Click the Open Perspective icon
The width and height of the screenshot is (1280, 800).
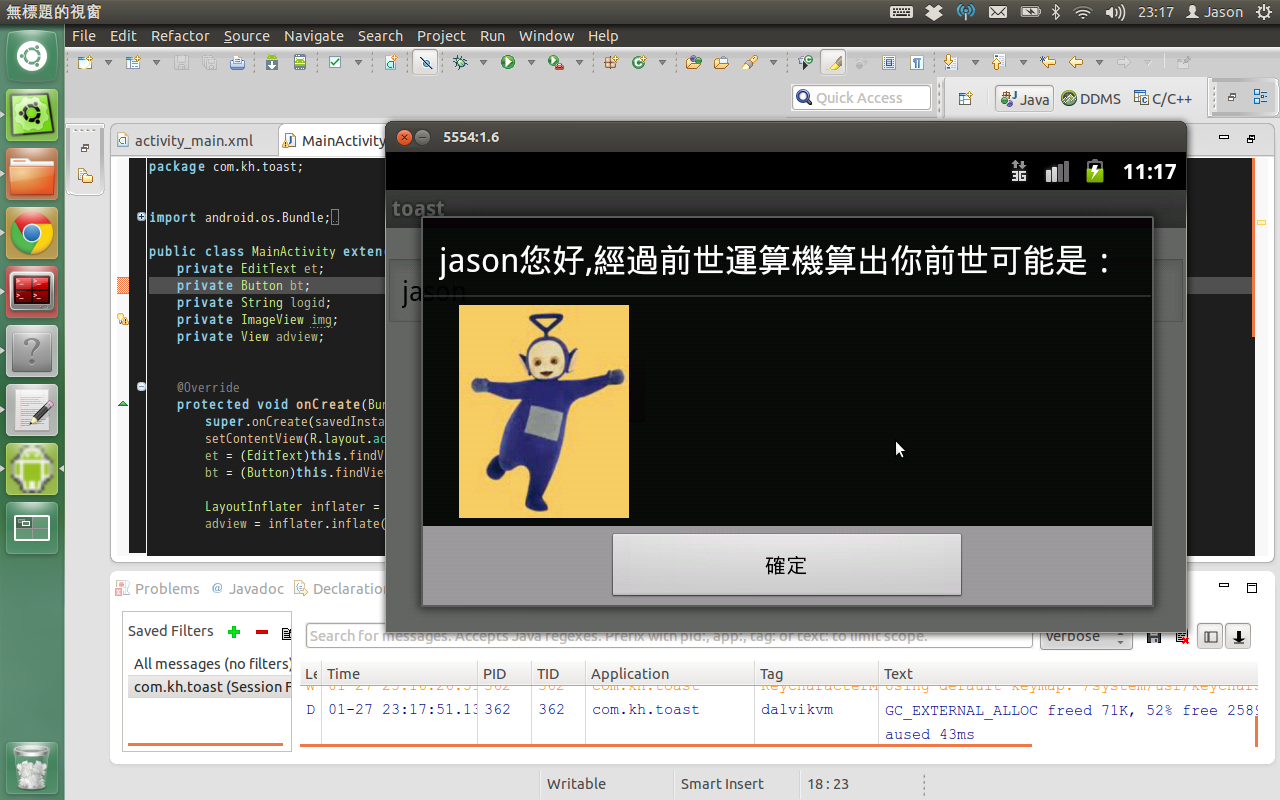click(965, 98)
